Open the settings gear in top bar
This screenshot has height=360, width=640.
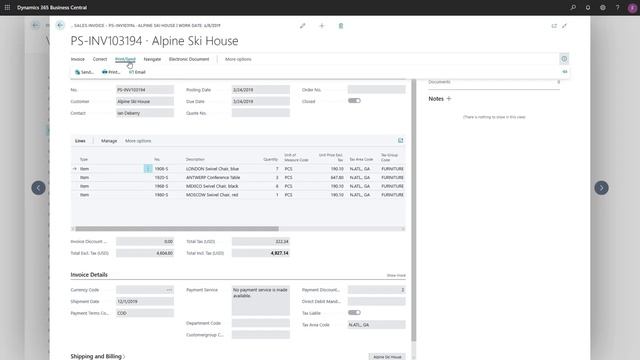tap(602, 7)
